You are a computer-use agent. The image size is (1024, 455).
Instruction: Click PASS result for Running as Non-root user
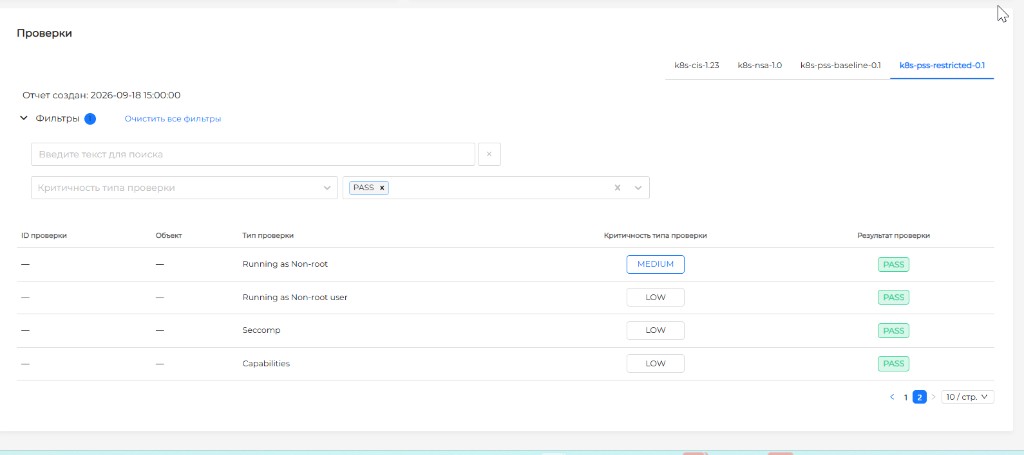pos(893,297)
